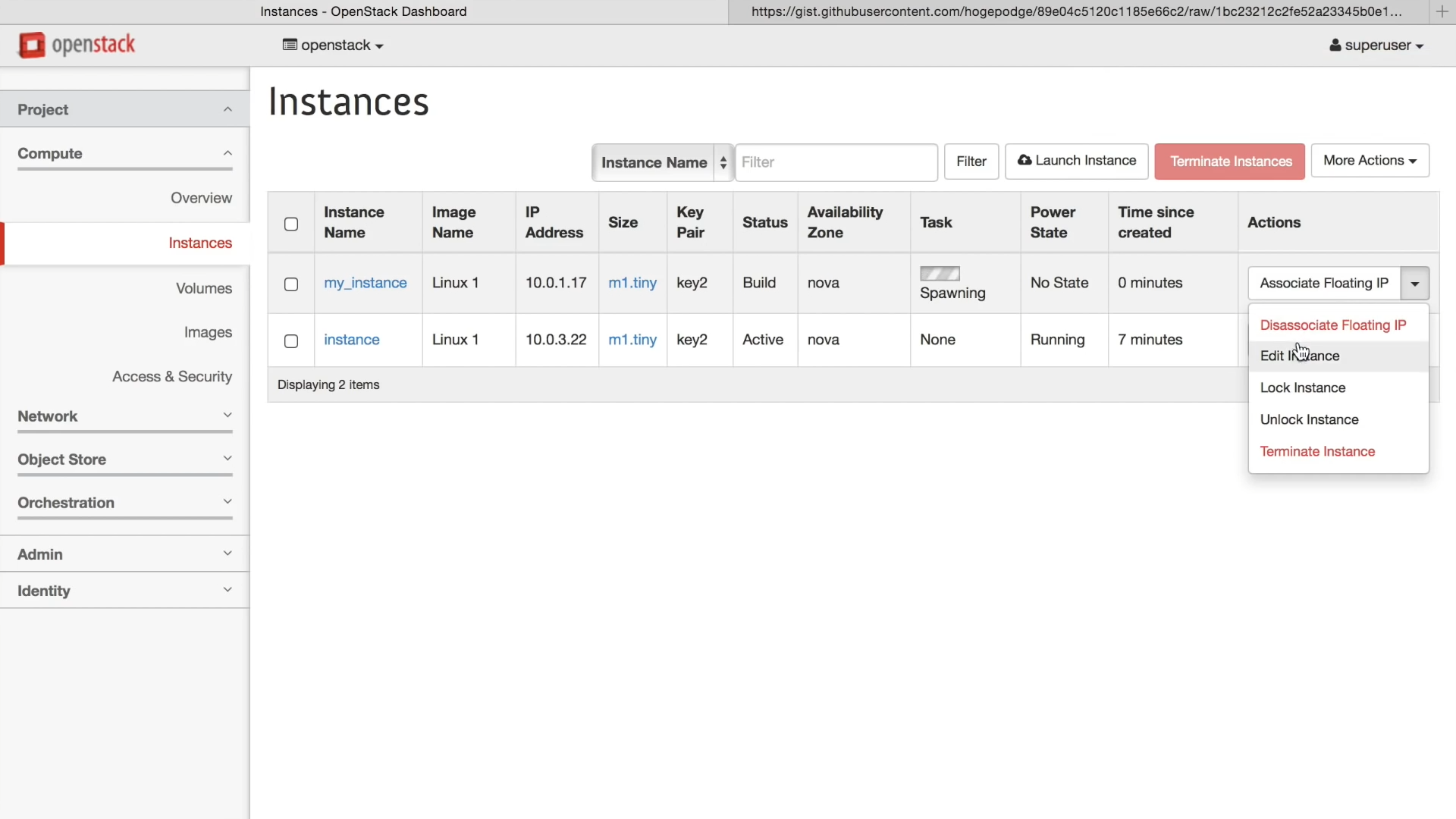Click the cloud upload icon on Launch Instance
The image size is (1456, 819).
click(1025, 160)
